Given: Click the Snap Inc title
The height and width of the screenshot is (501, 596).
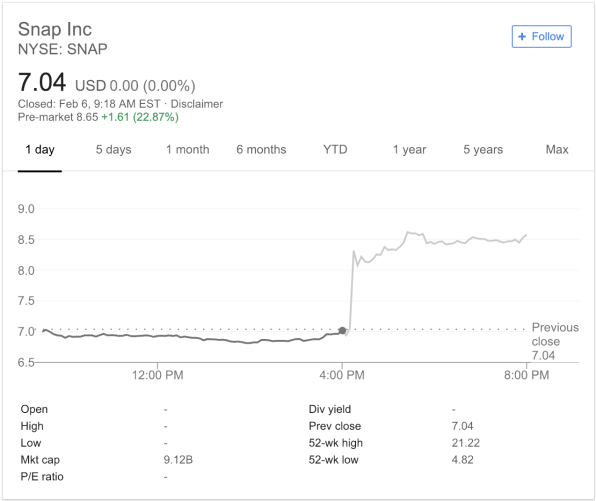Looking at the screenshot, I should [x=55, y=29].
